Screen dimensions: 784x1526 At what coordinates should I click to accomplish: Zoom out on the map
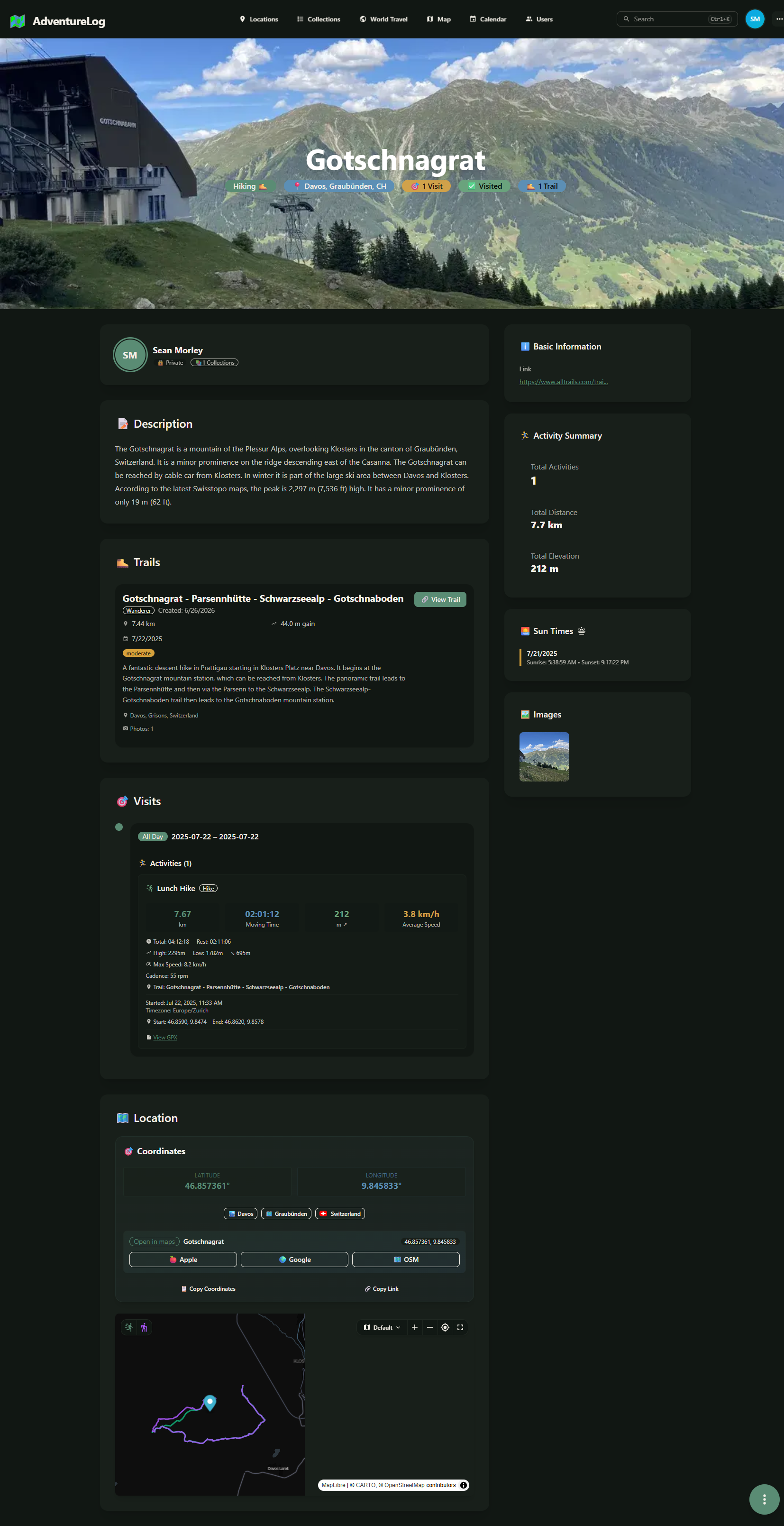click(430, 1328)
